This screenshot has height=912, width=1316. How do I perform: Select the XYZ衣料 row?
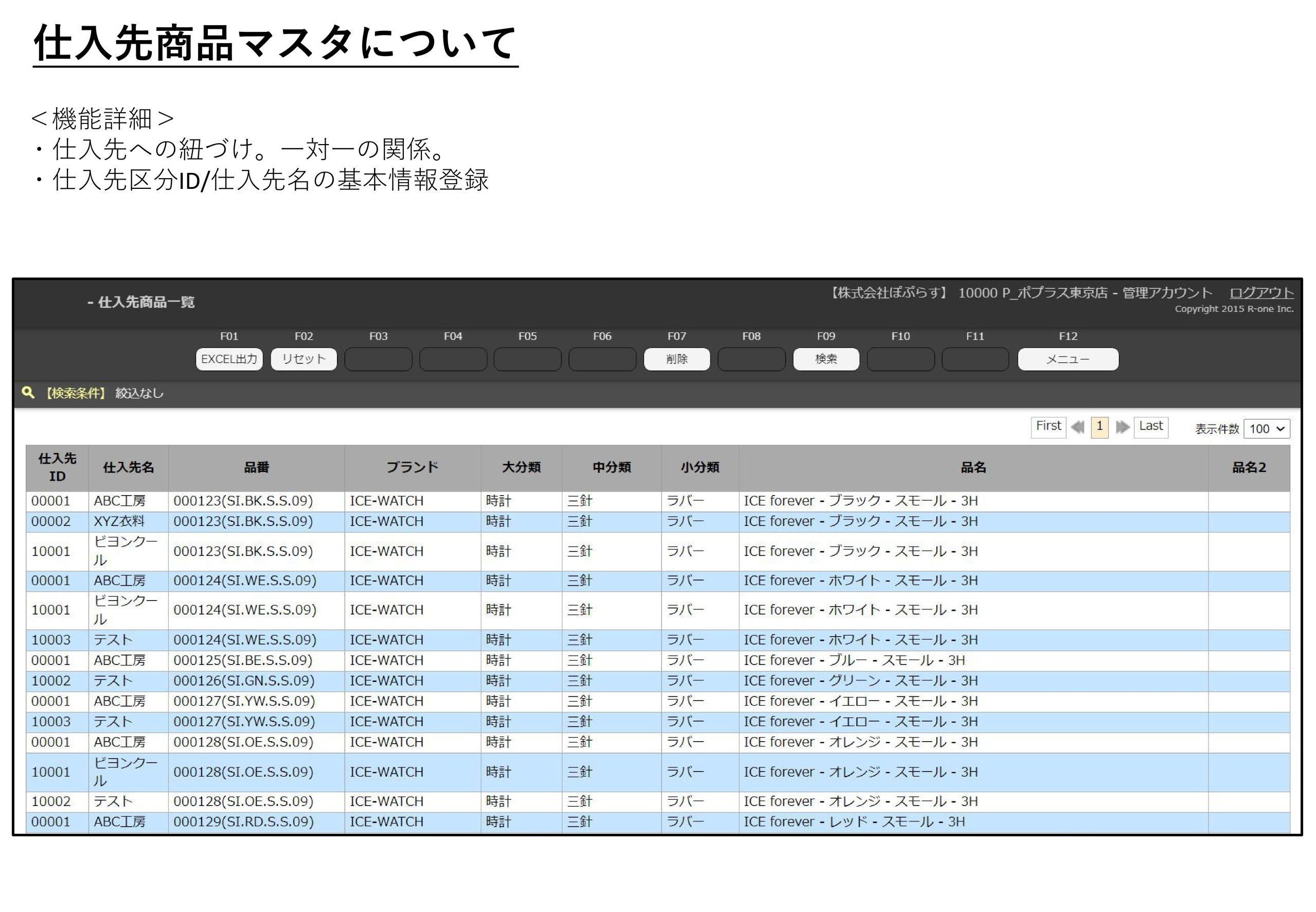[119, 521]
